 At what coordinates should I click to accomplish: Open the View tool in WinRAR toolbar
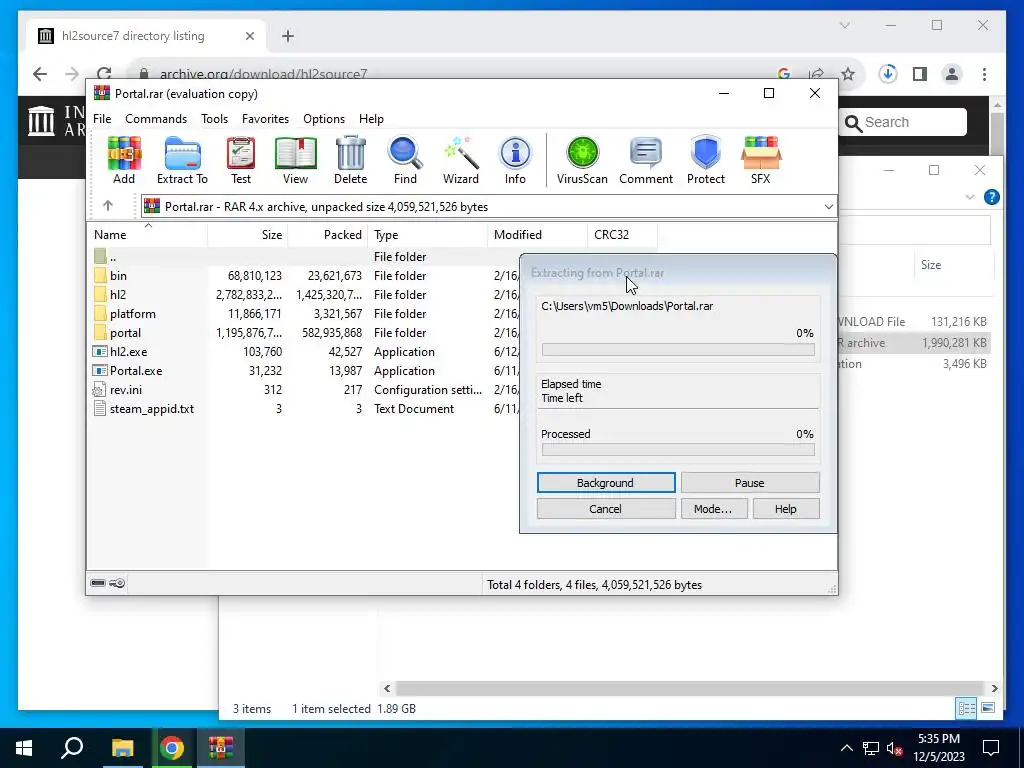tap(295, 160)
